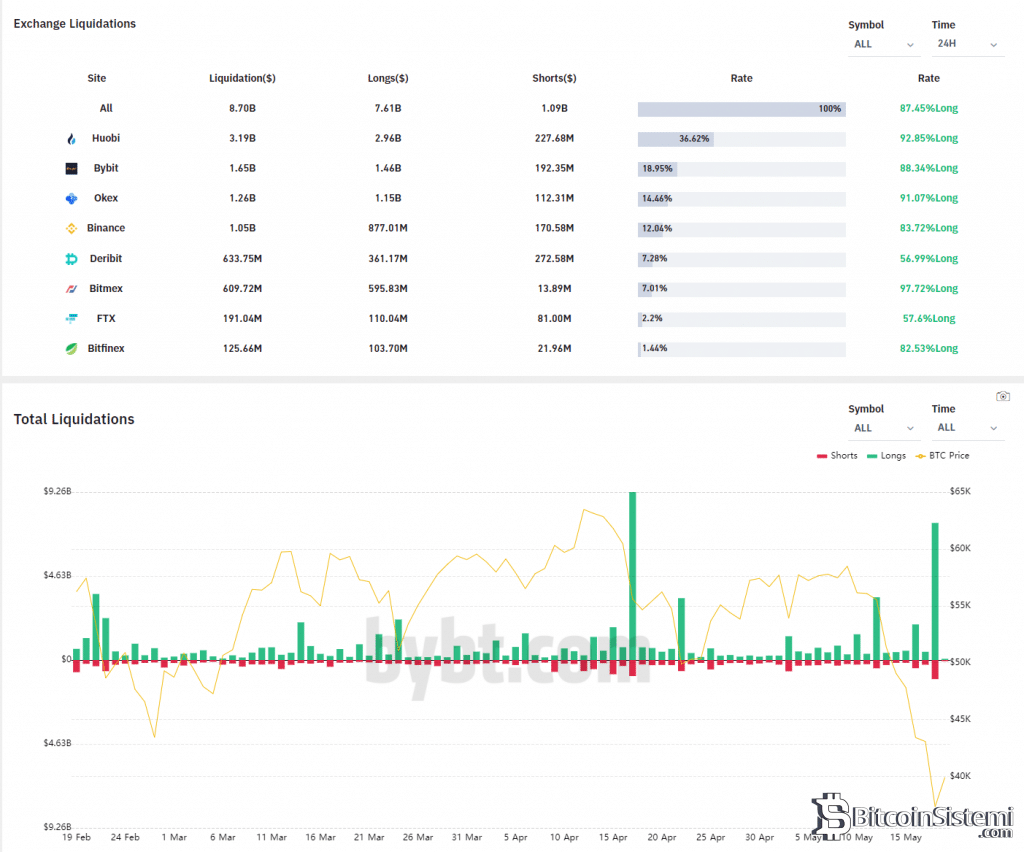Image resolution: width=1024 pixels, height=852 pixels.
Task: Open Time ALL dropdown in Total Liquidations
Action: coord(966,428)
